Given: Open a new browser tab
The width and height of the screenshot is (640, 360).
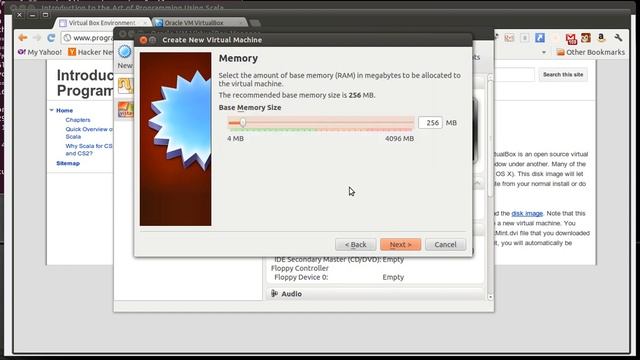Looking at the screenshot, I should coord(255,23).
